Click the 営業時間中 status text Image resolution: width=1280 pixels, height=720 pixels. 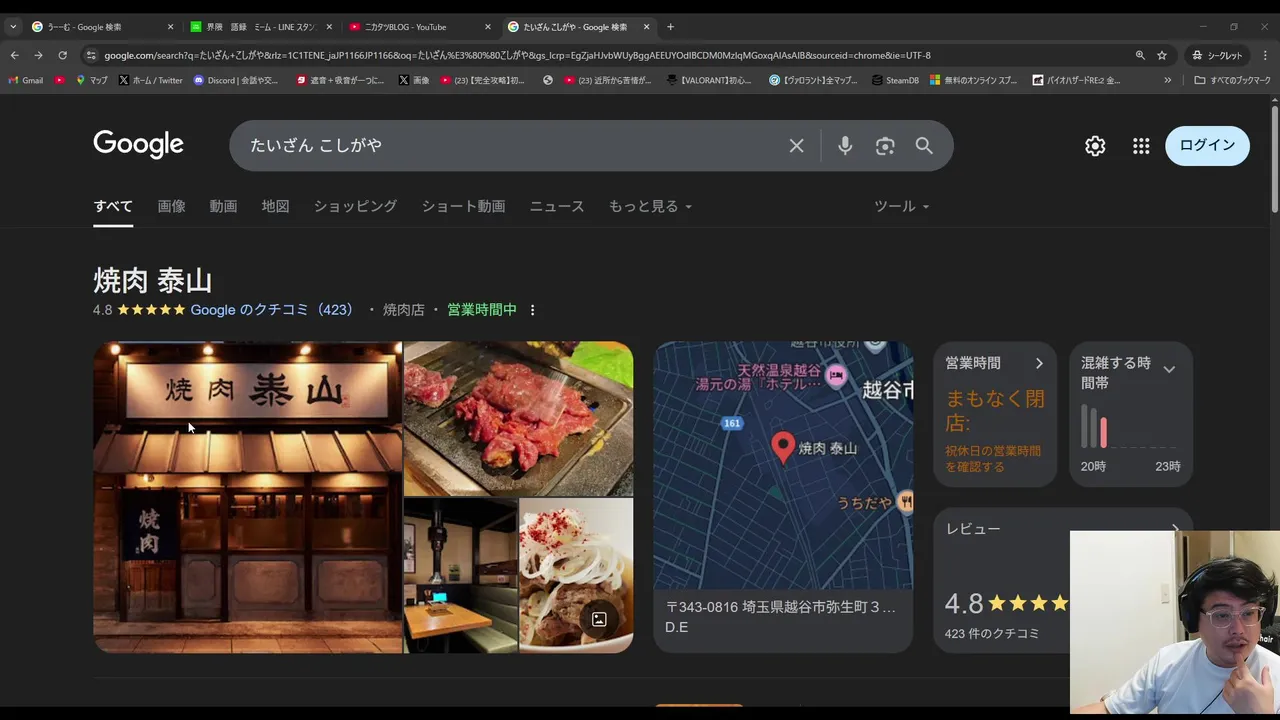pyautogui.click(x=482, y=310)
